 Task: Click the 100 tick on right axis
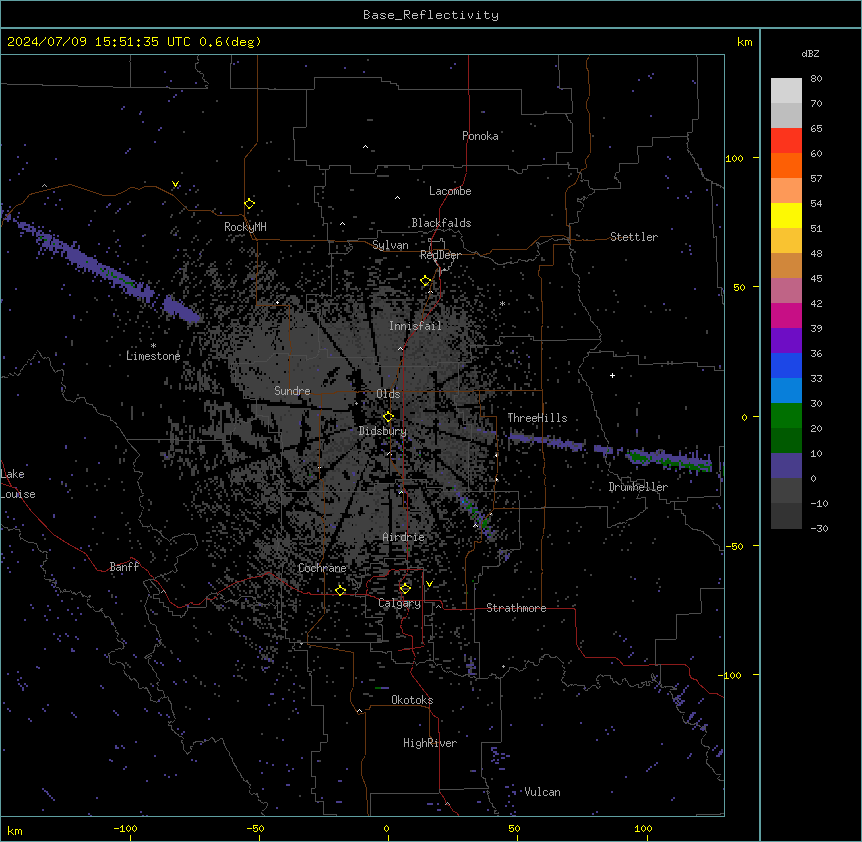[x=734, y=158]
